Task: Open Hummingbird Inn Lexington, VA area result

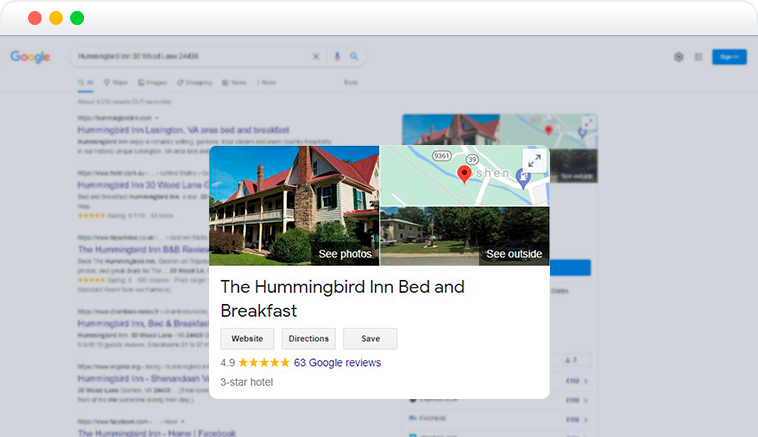Action: coord(183,130)
